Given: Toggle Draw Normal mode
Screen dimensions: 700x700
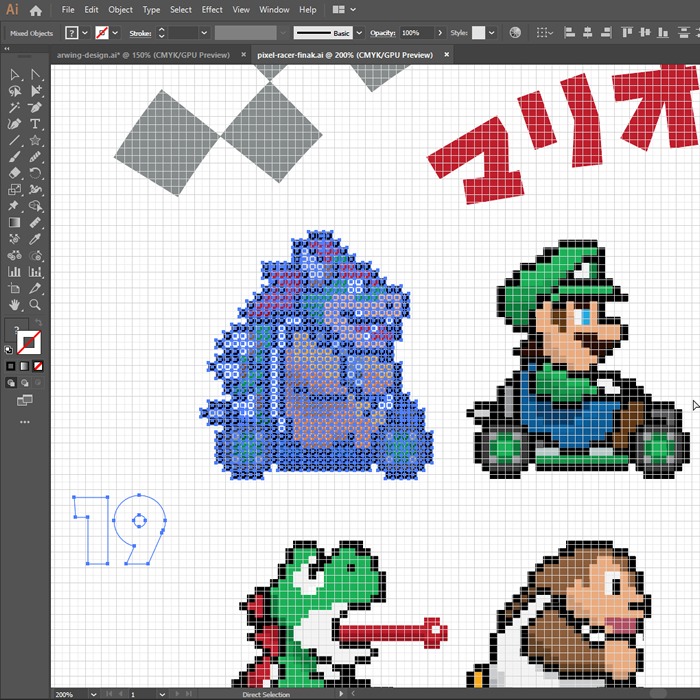Looking at the screenshot, I should (11, 382).
